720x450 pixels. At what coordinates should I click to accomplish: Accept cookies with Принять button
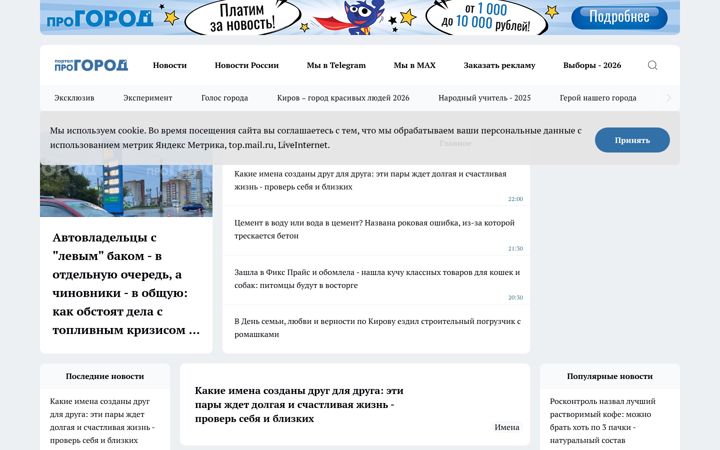tap(632, 140)
